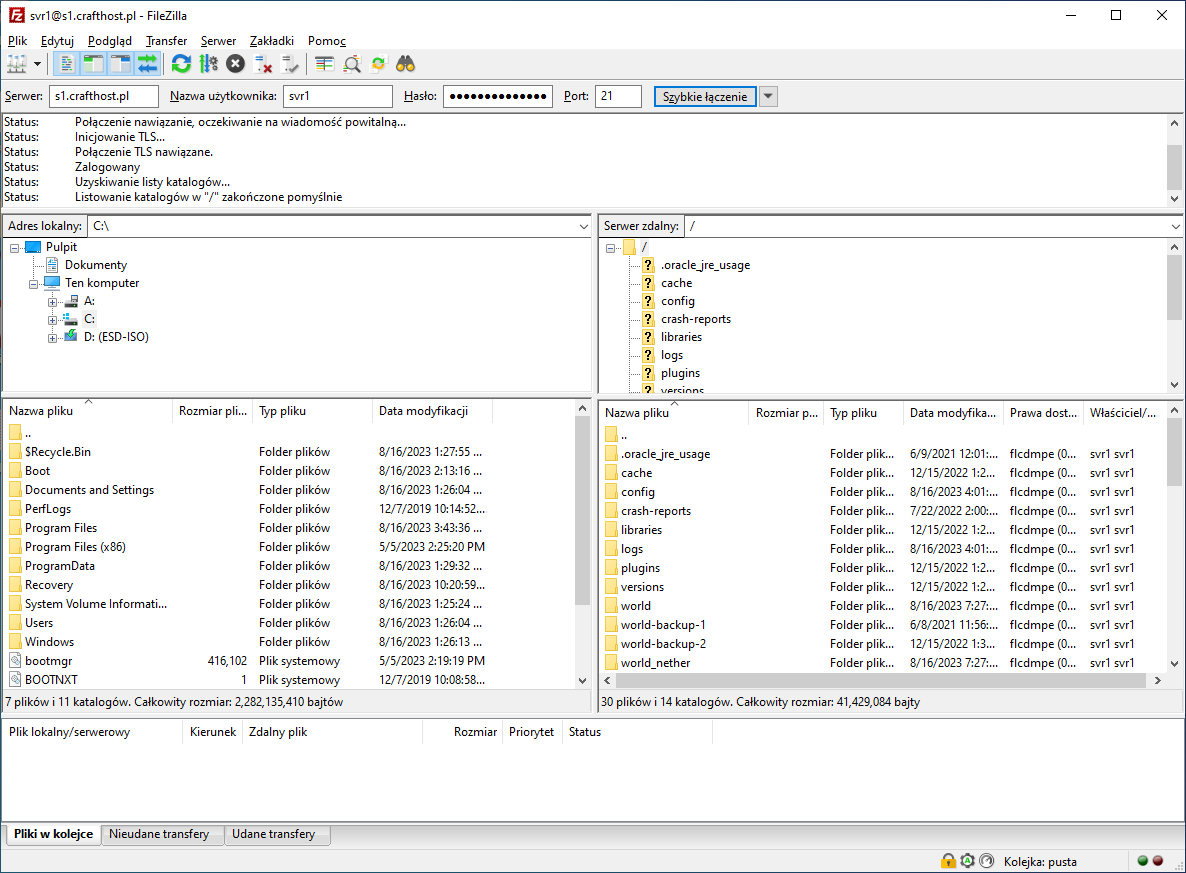The height and width of the screenshot is (873, 1186).
Task: Open the Edytuj menu
Action: 57,41
